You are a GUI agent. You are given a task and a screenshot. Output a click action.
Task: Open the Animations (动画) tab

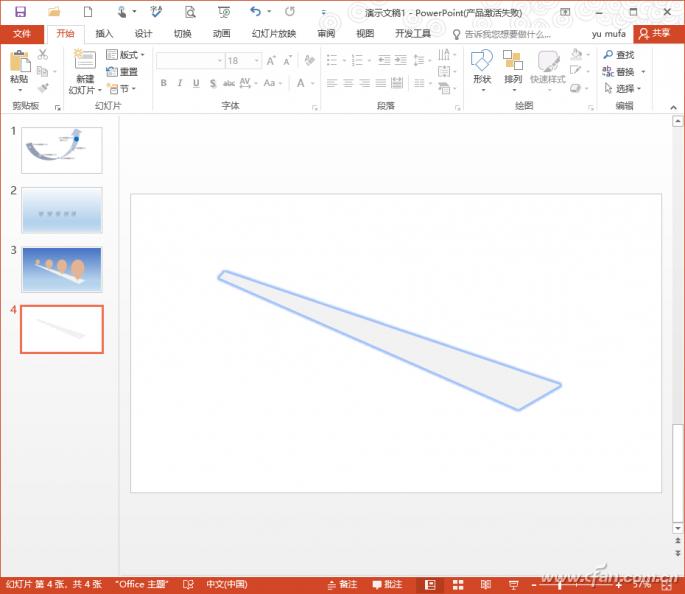[x=221, y=33]
